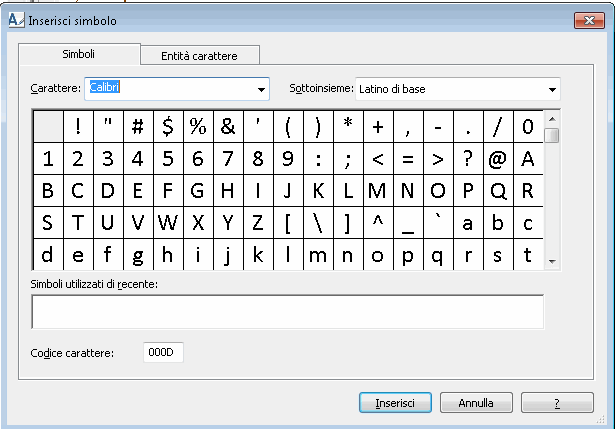
Task: Switch to the Simboli tab
Action: tap(79, 54)
